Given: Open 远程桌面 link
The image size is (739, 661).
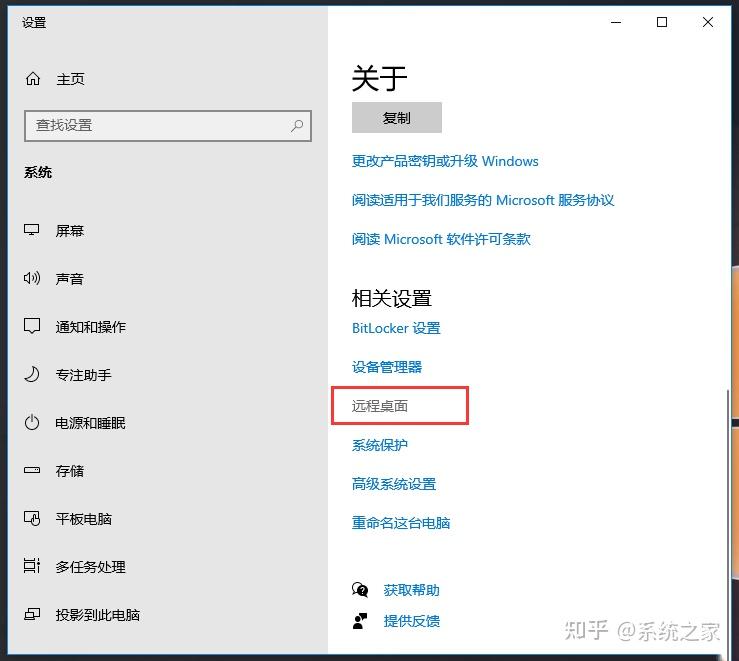Looking at the screenshot, I should (380, 406).
